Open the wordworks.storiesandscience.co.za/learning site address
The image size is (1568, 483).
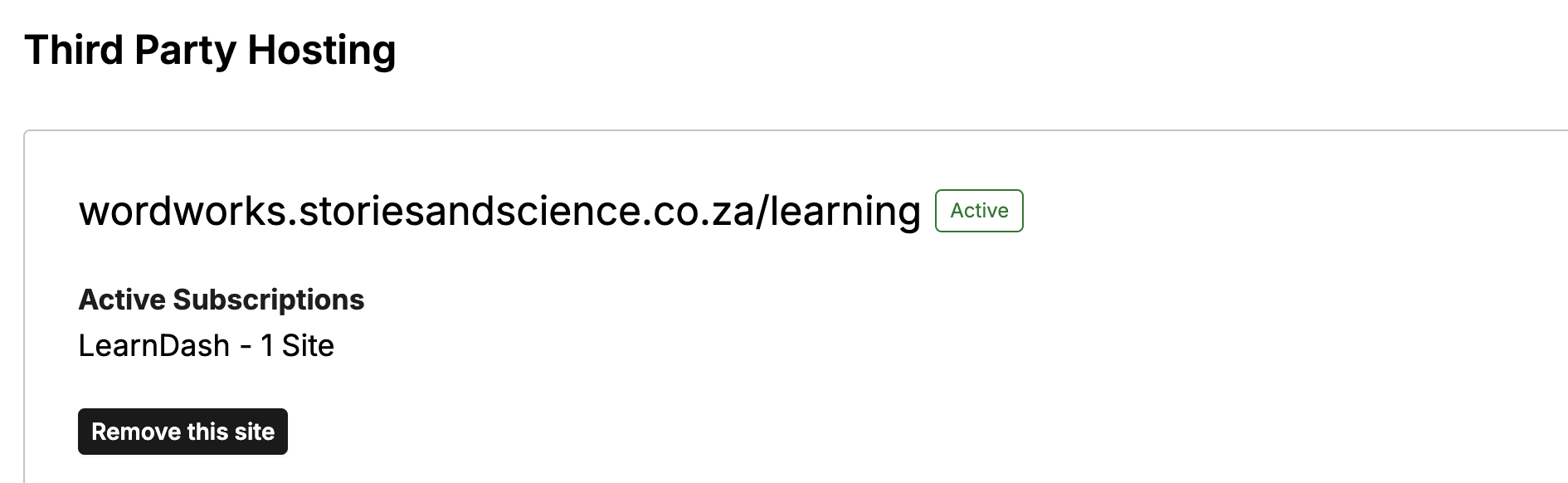[x=499, y=212]
